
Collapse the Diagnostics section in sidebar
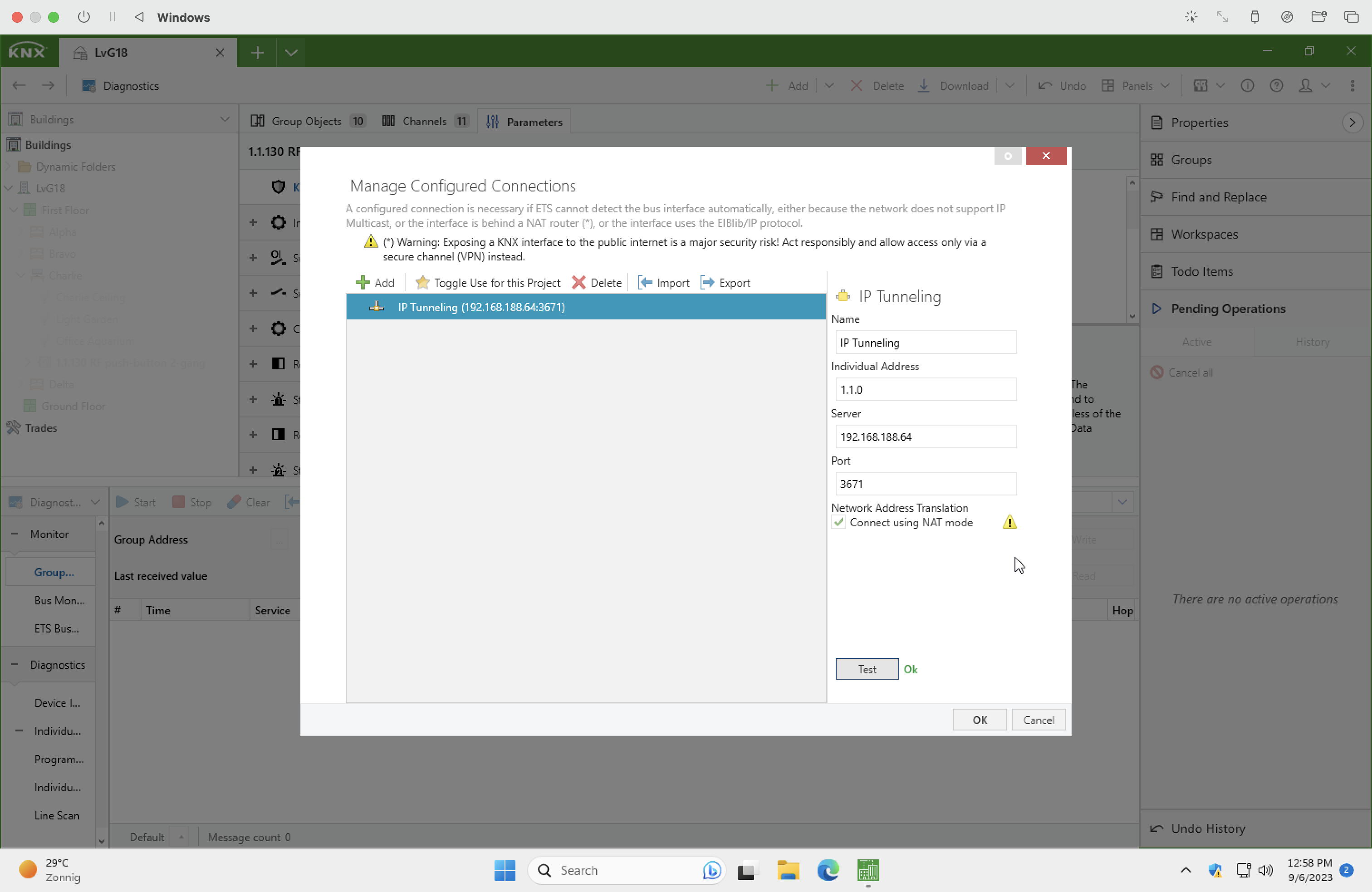tap(15, 665)
